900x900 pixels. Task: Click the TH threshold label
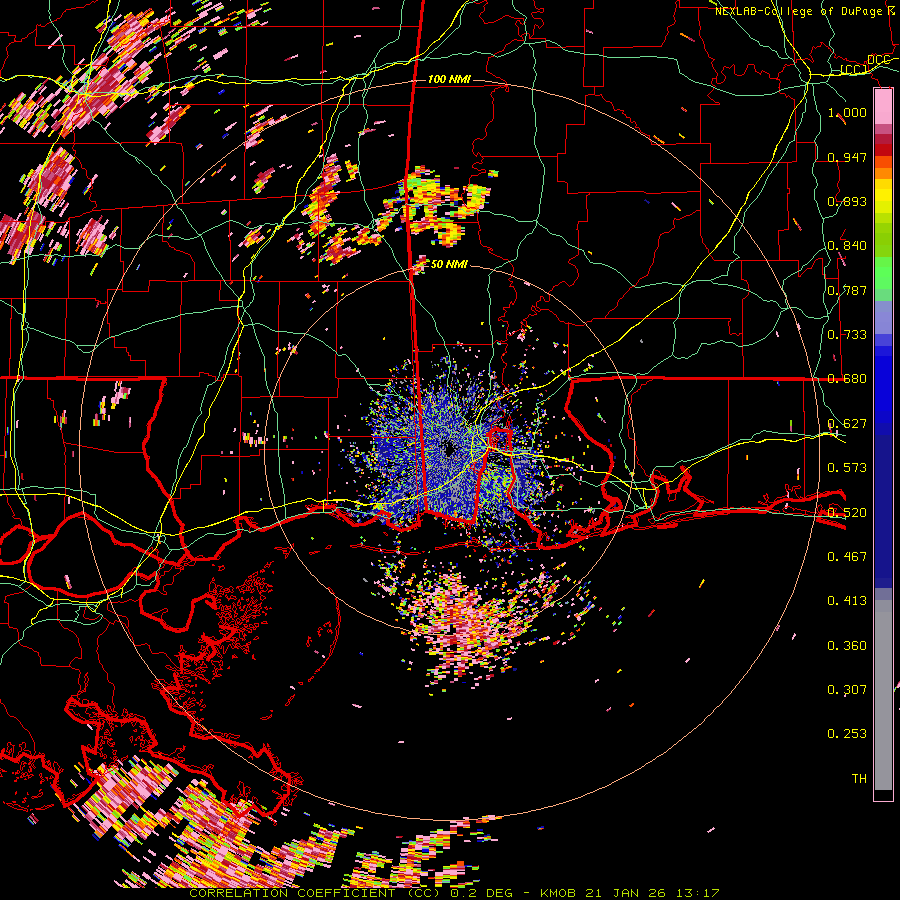pos(859,778)
